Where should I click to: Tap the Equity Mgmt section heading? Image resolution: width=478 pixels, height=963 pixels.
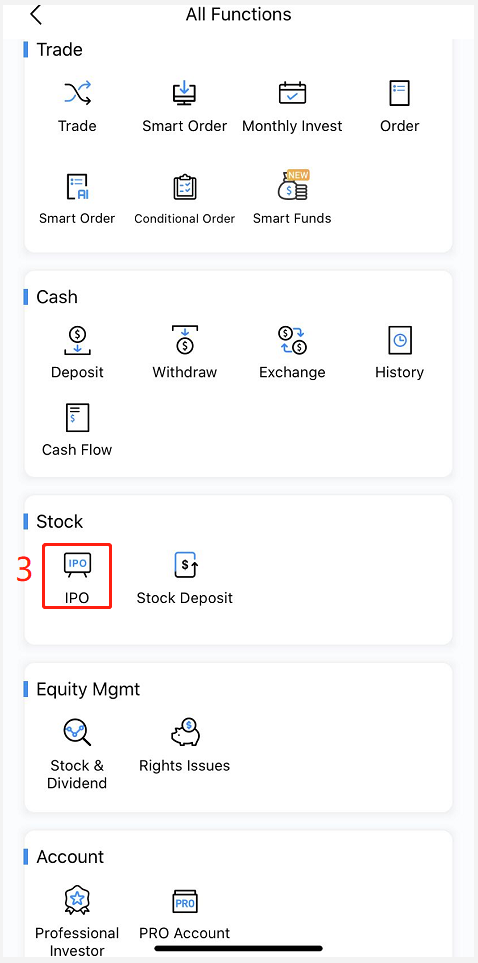tap(88, 689)
